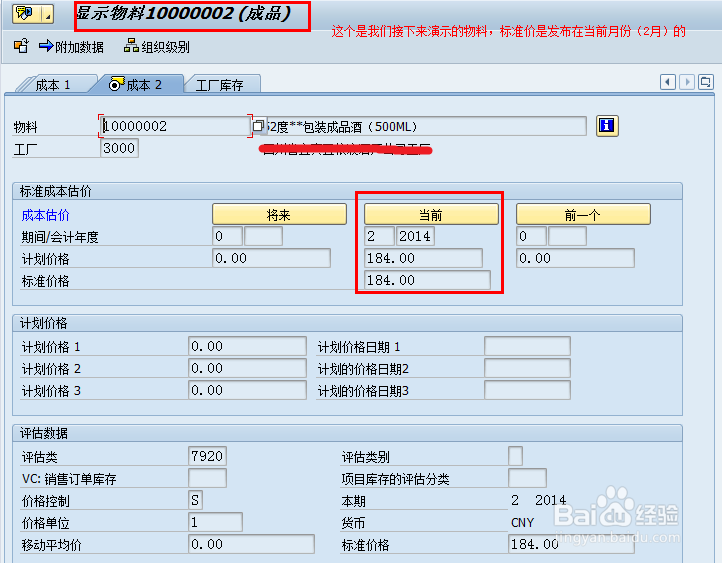Switch to the 工厂库存 tab

[x=220, y=85]
